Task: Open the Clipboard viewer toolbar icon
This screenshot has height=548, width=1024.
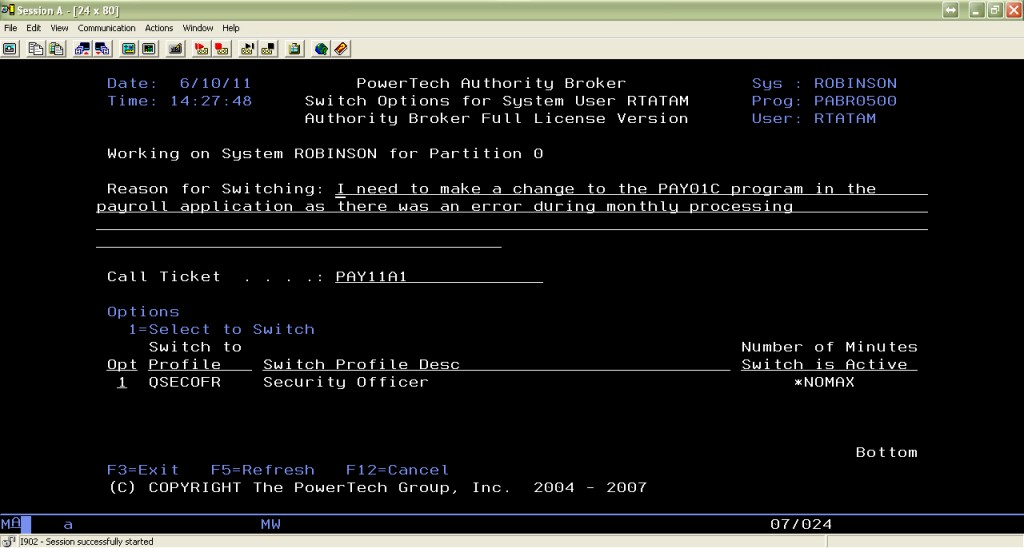Action: pos(295,49)
